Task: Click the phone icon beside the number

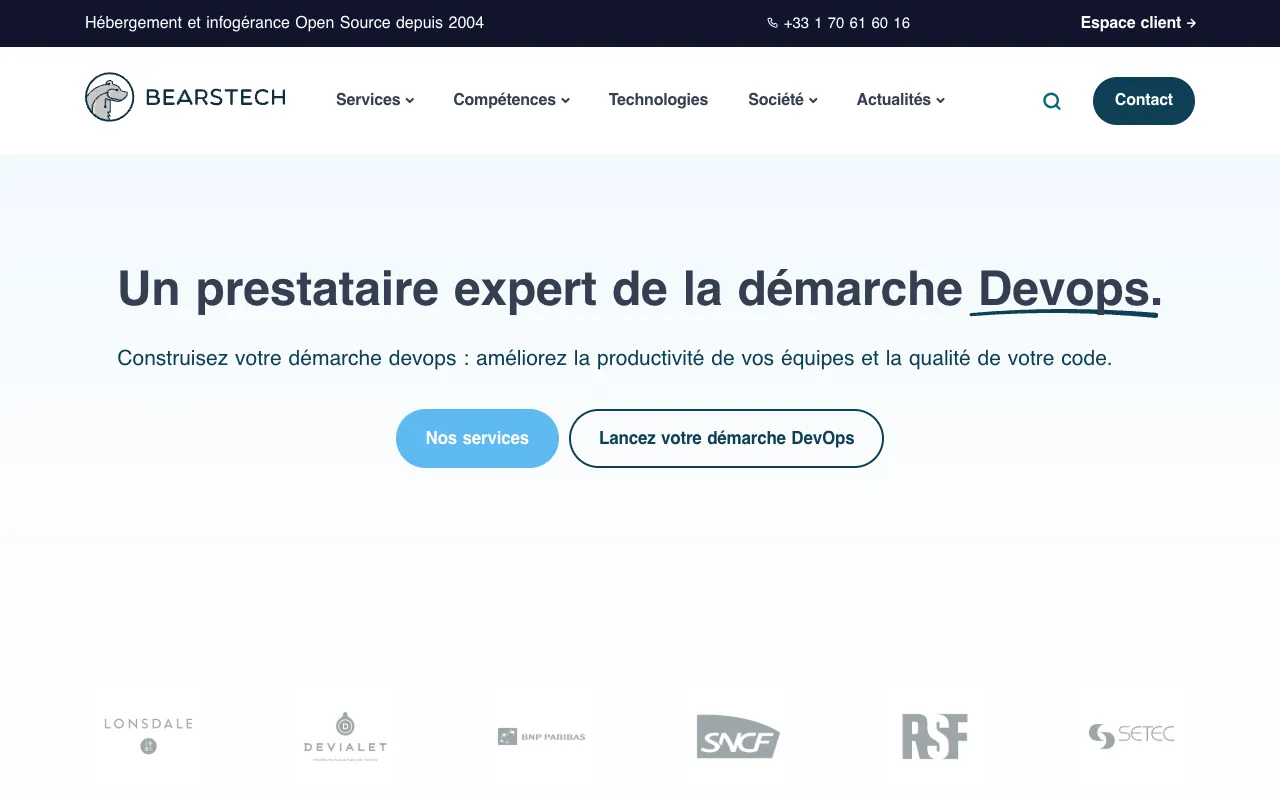Action: pos(772,23)
